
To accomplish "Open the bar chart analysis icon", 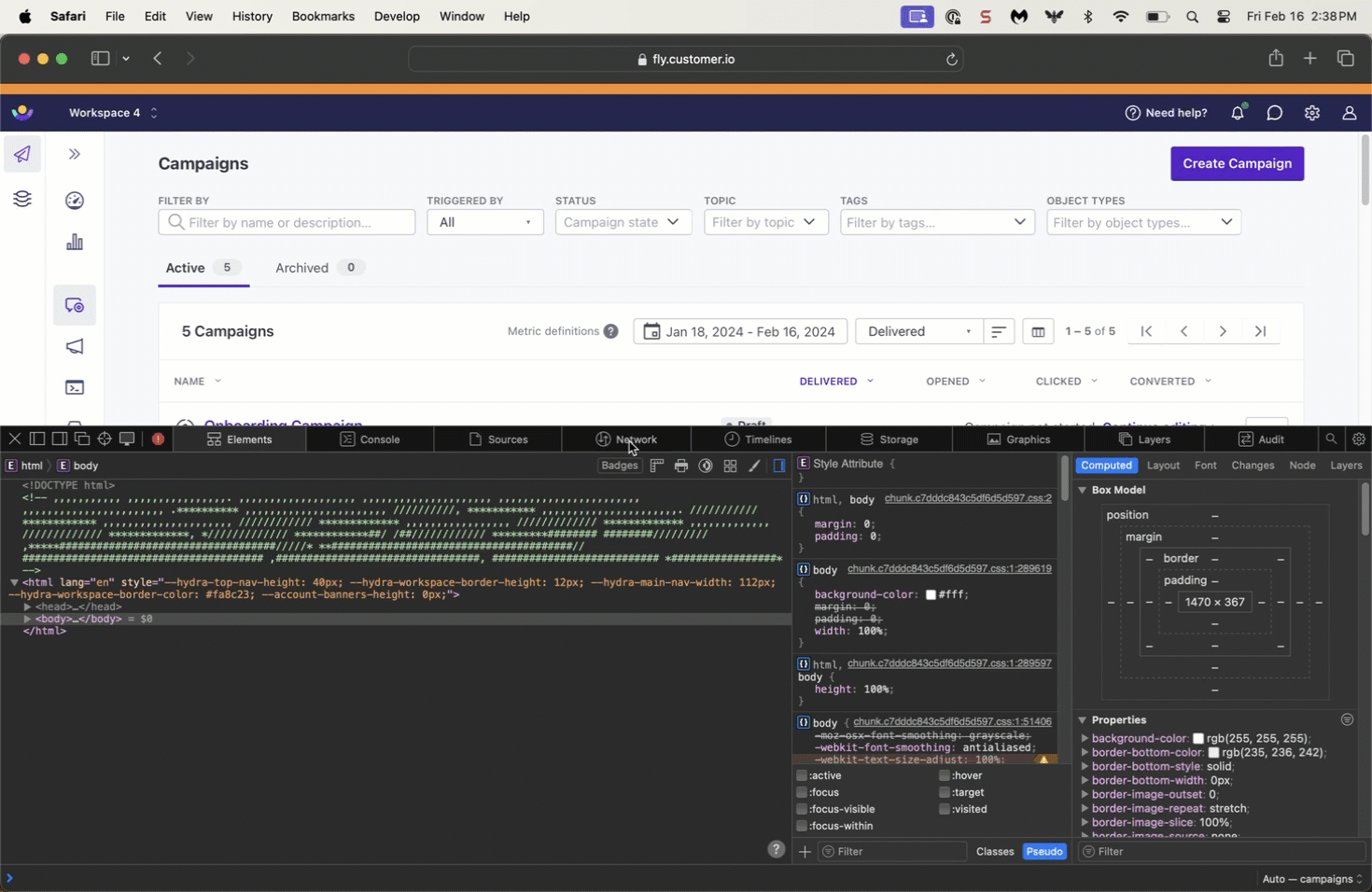I will pos(75,243).
